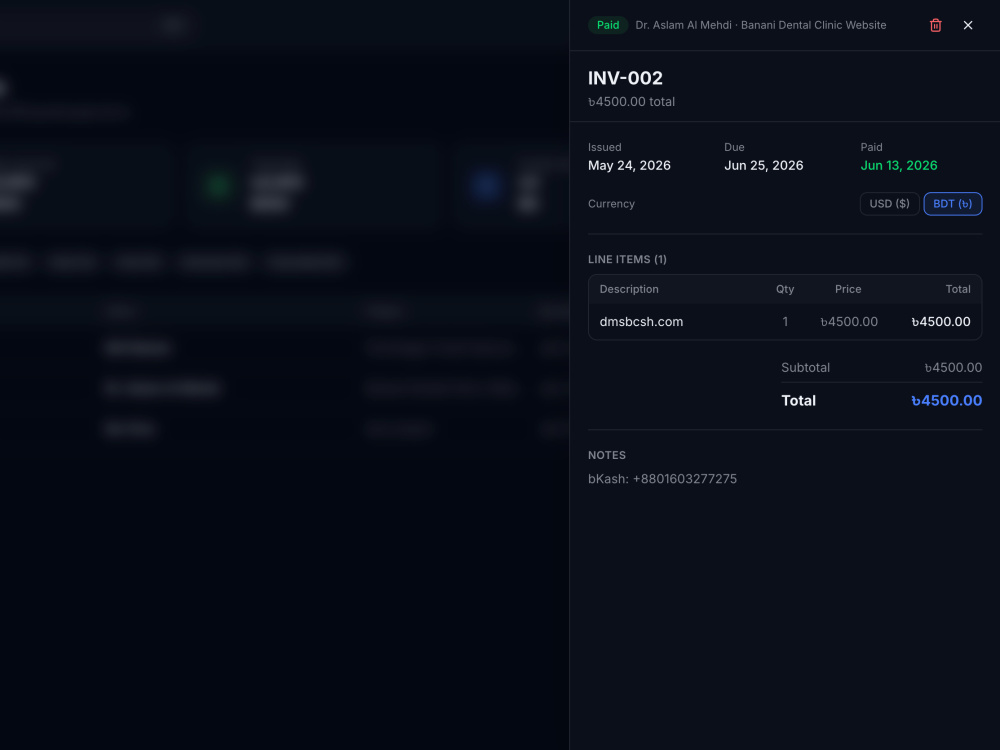Screen dimensions: 1000x750
Task: Click the line item total ৳4500.00
Action: pyautogui.click(x=941, y=321)
